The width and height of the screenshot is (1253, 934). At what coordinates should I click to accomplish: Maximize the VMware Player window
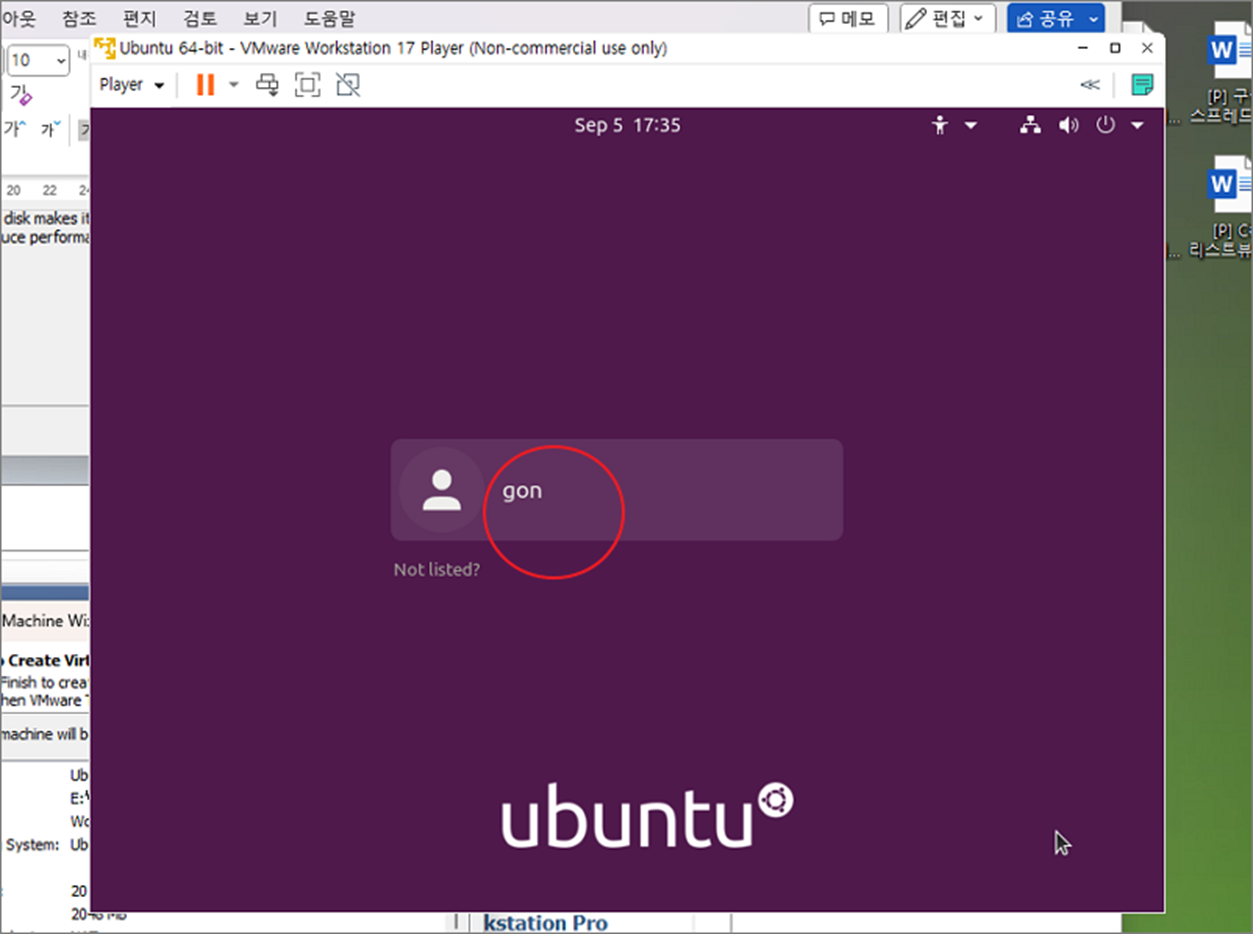click(1115, 48)
